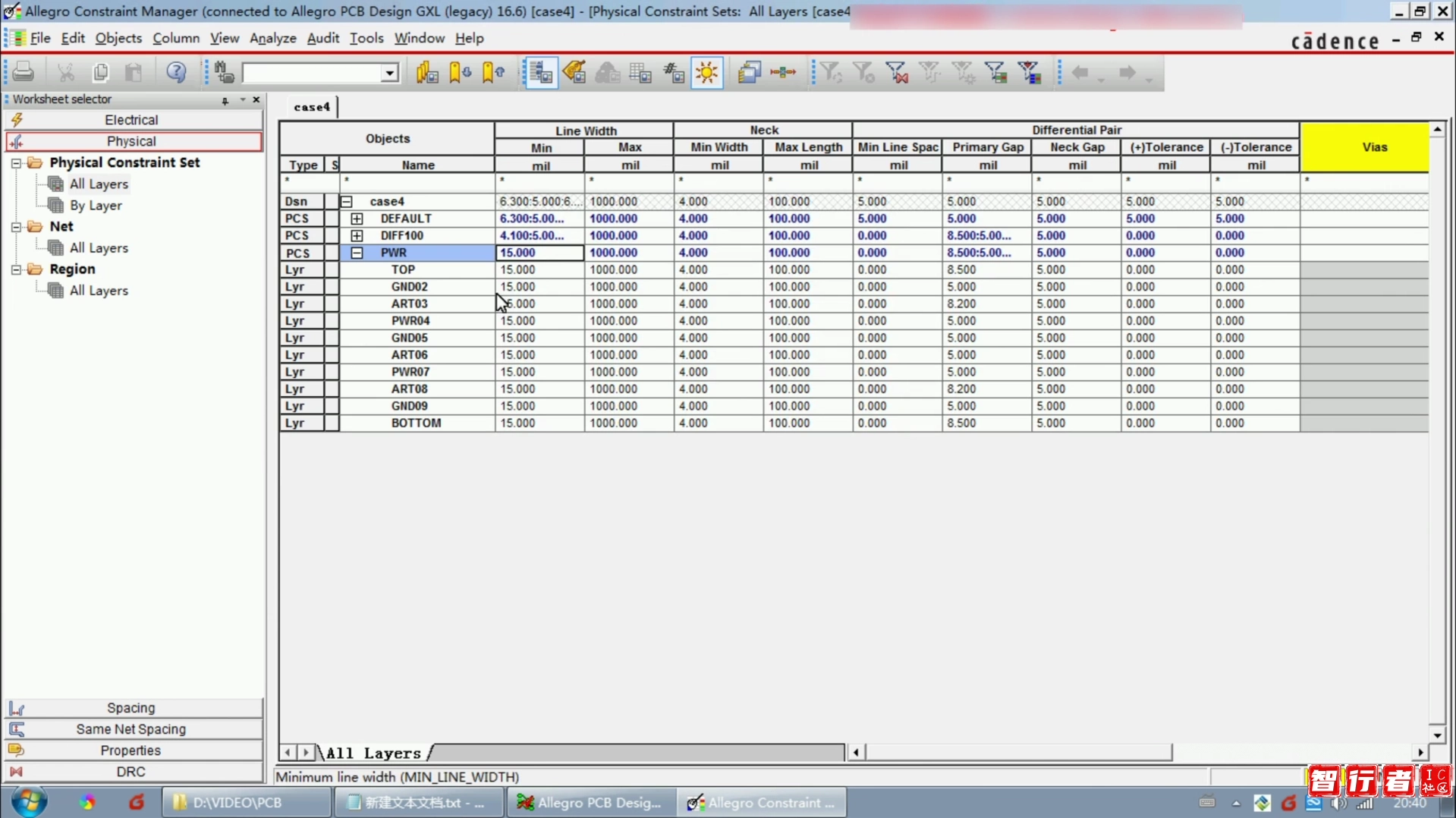The height and width of the screenshot is (818, 1456).
Task: Click the Find binoculars icon
Action: click(x=224, y=72)
